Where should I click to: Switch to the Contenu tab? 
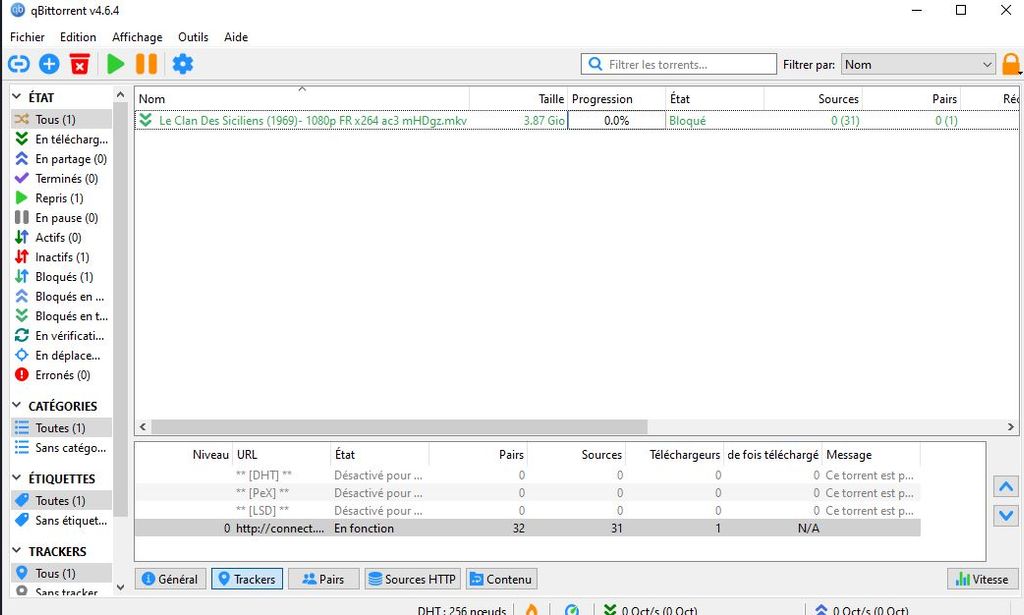(501, 579)
